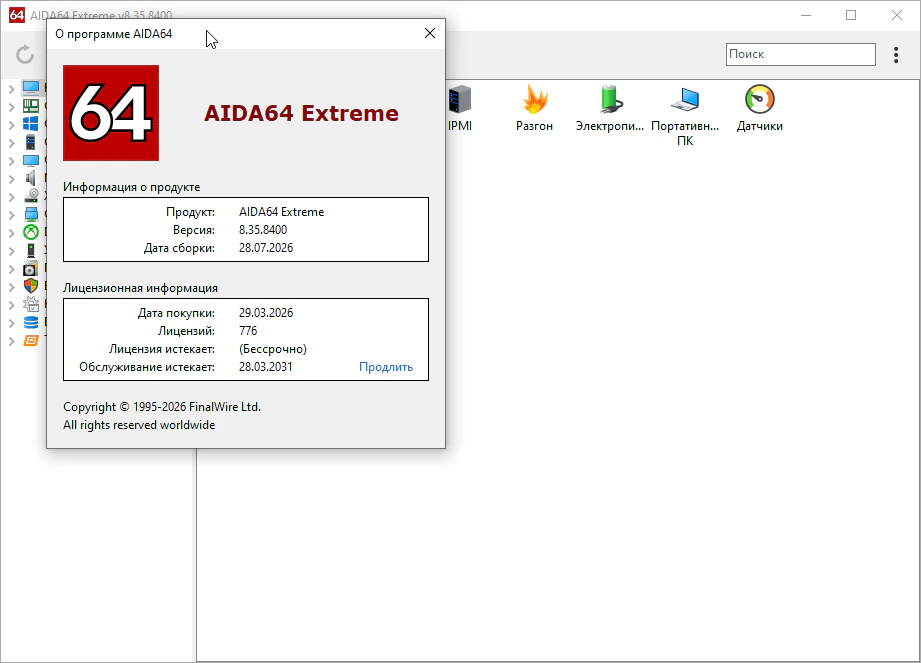
Task: Click the large 64 logo in About dialog
Action: tap(111, 113)
